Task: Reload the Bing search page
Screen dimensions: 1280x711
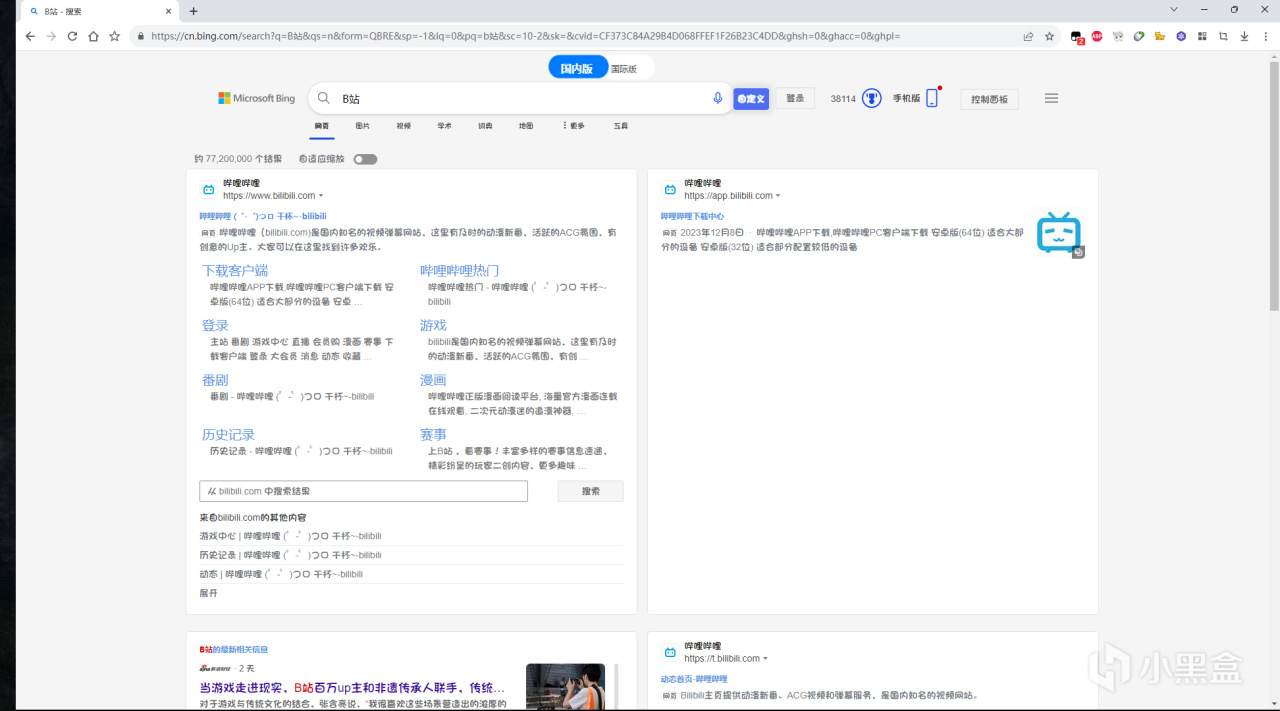Action: [72, 36]
